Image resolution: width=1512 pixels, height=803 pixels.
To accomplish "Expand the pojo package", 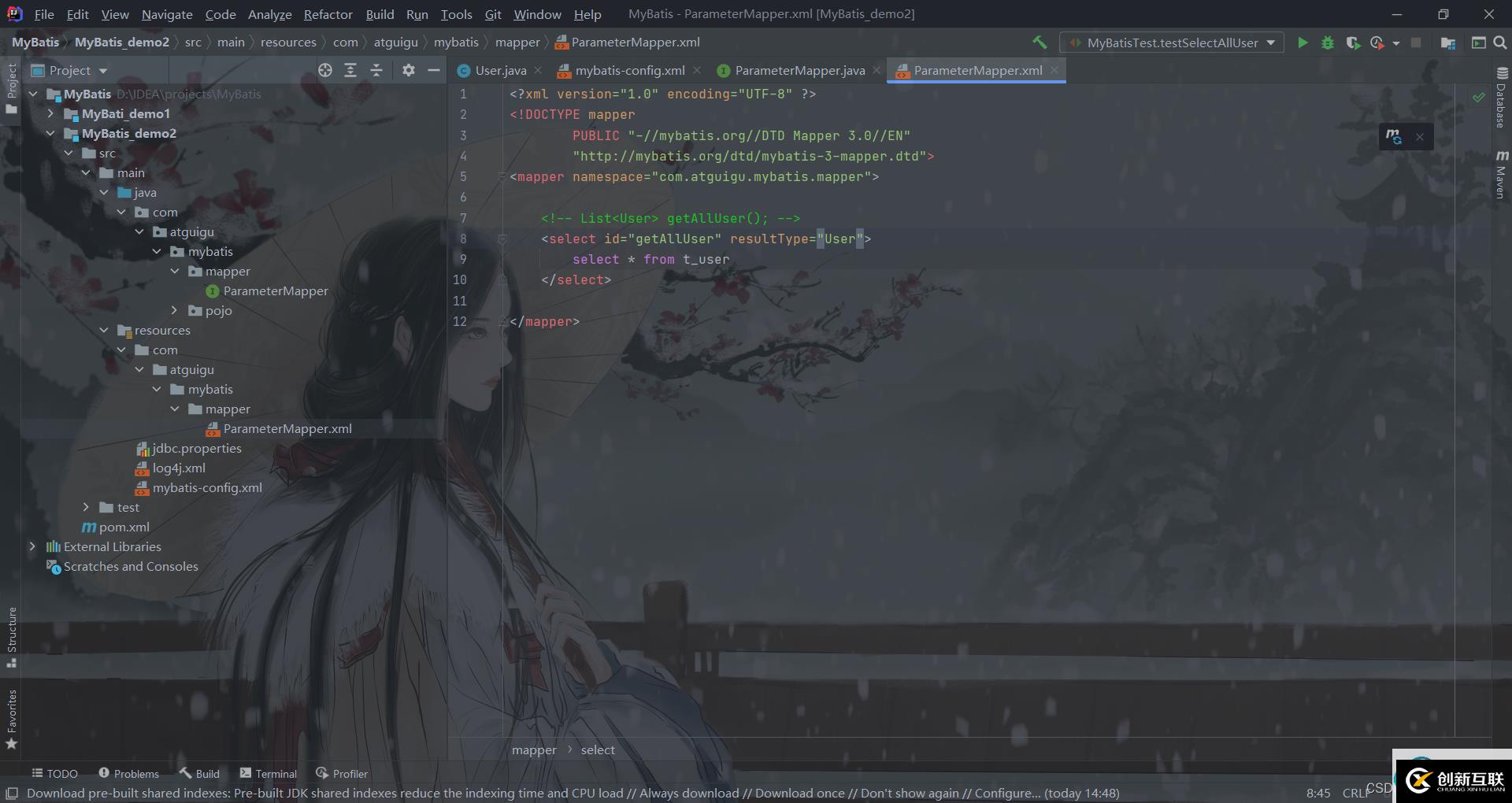I will (x=174, y=310).
